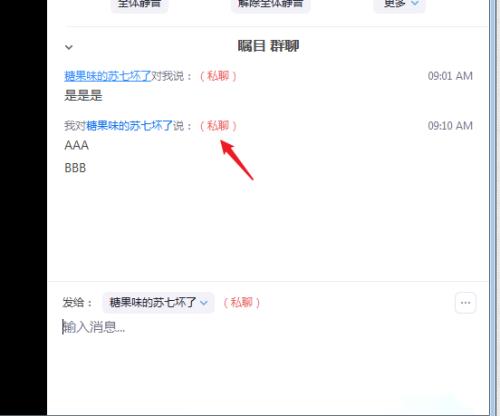Click the red 私聊 tag on 09:10 message
This screenshot has width=500, height=416.
point(218,126)
